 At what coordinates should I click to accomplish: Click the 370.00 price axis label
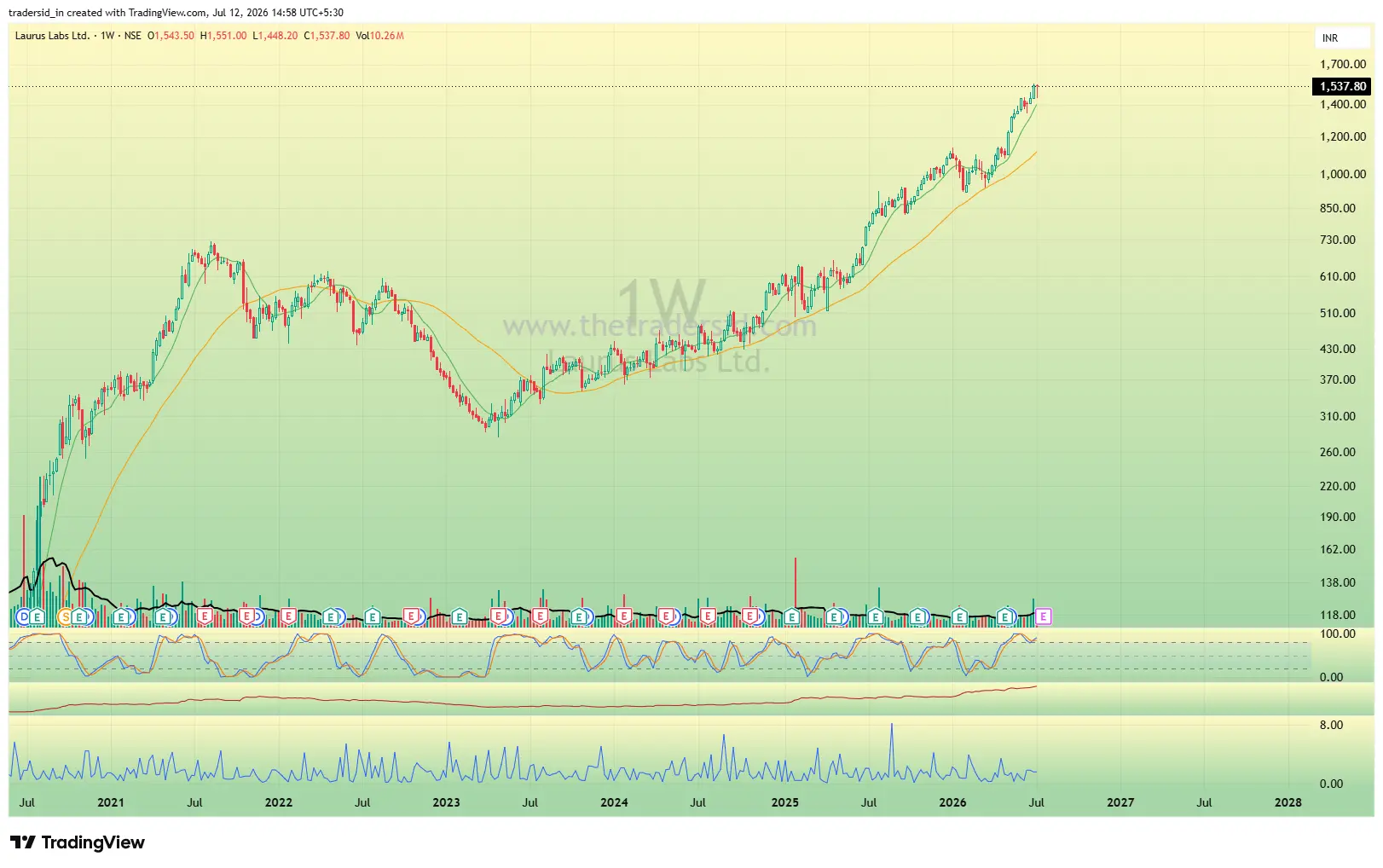[1338, 379]
